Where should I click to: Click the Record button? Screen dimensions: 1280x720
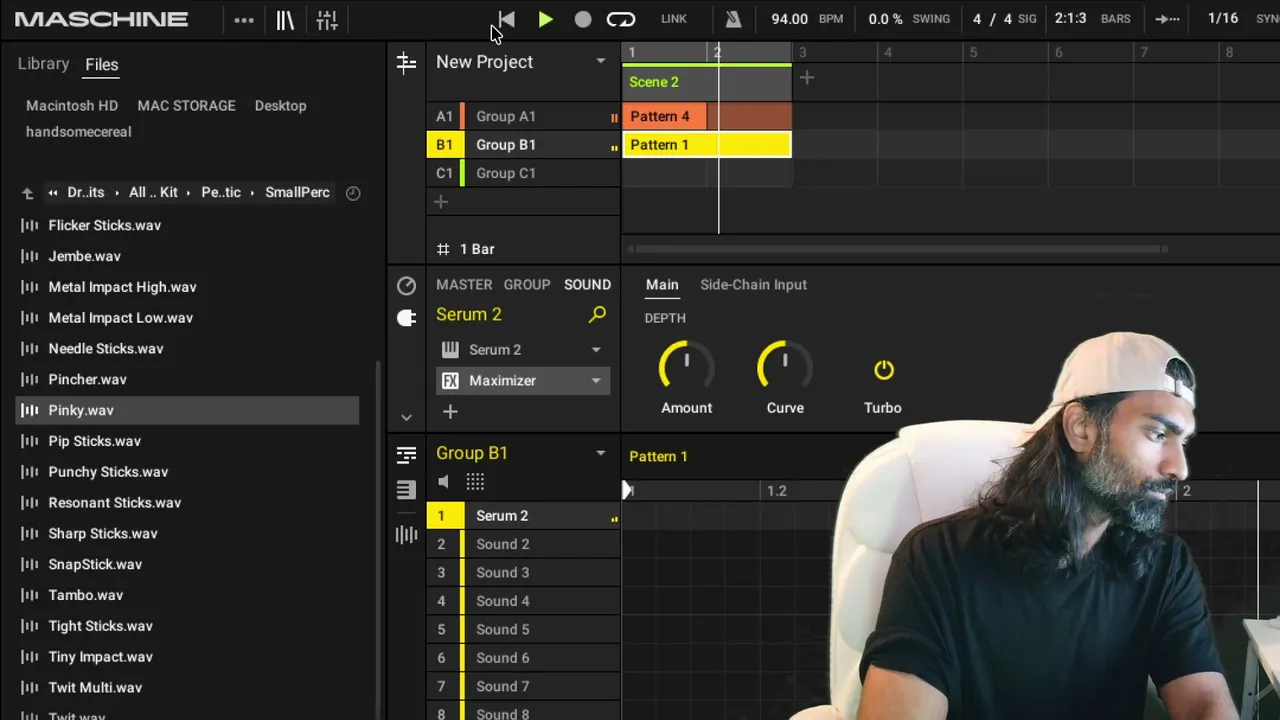click(x=583, y=19)
